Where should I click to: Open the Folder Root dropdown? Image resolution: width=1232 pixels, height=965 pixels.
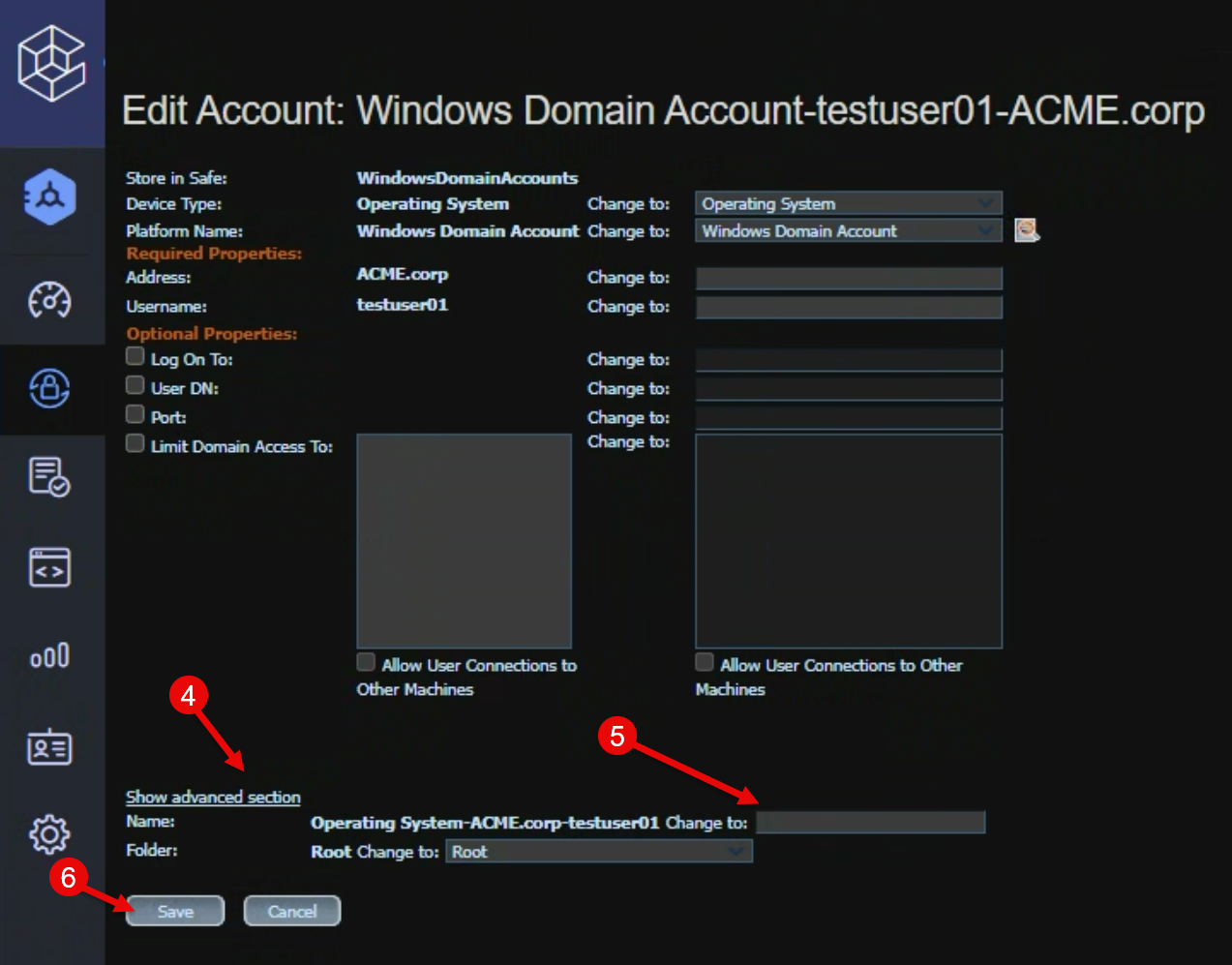[x=599, y=852]
